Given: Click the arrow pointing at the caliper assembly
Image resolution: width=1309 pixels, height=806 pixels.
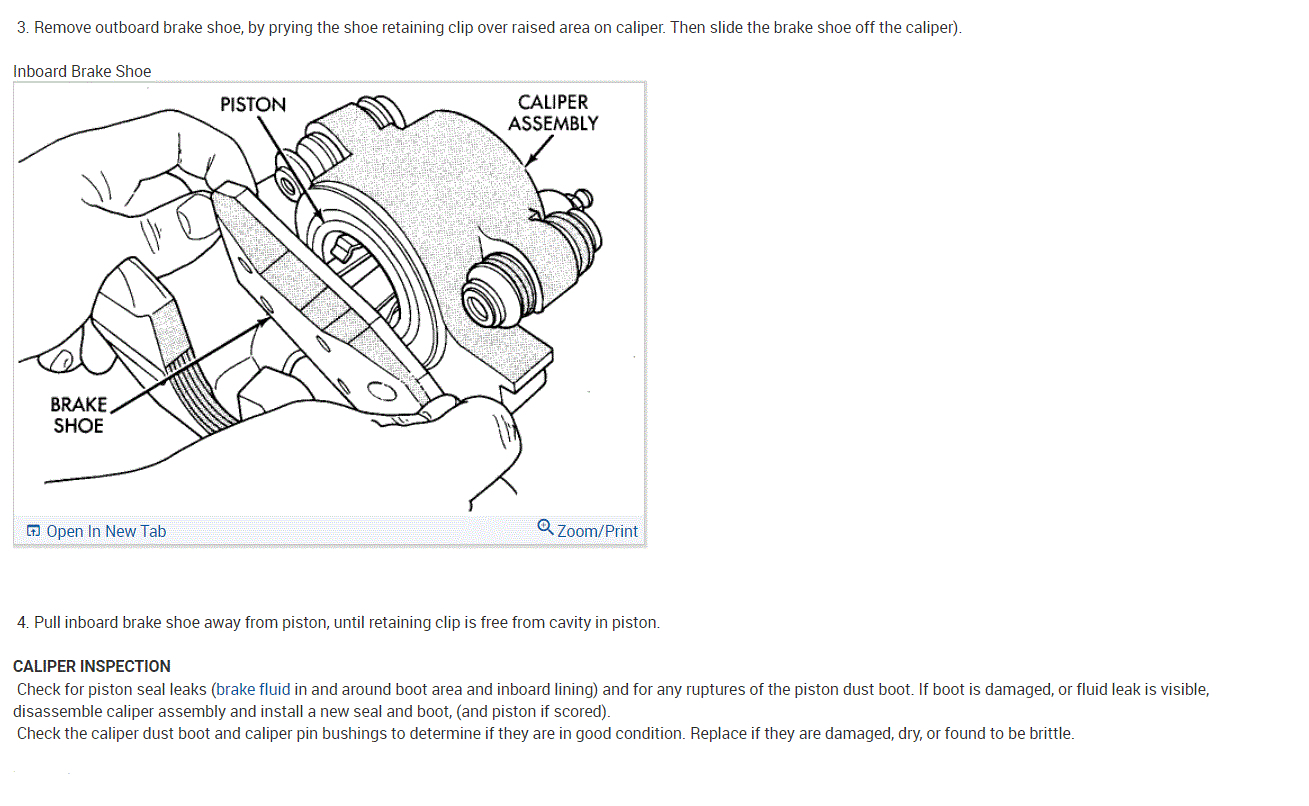Looking at the screenshot, I should (540, 149).
